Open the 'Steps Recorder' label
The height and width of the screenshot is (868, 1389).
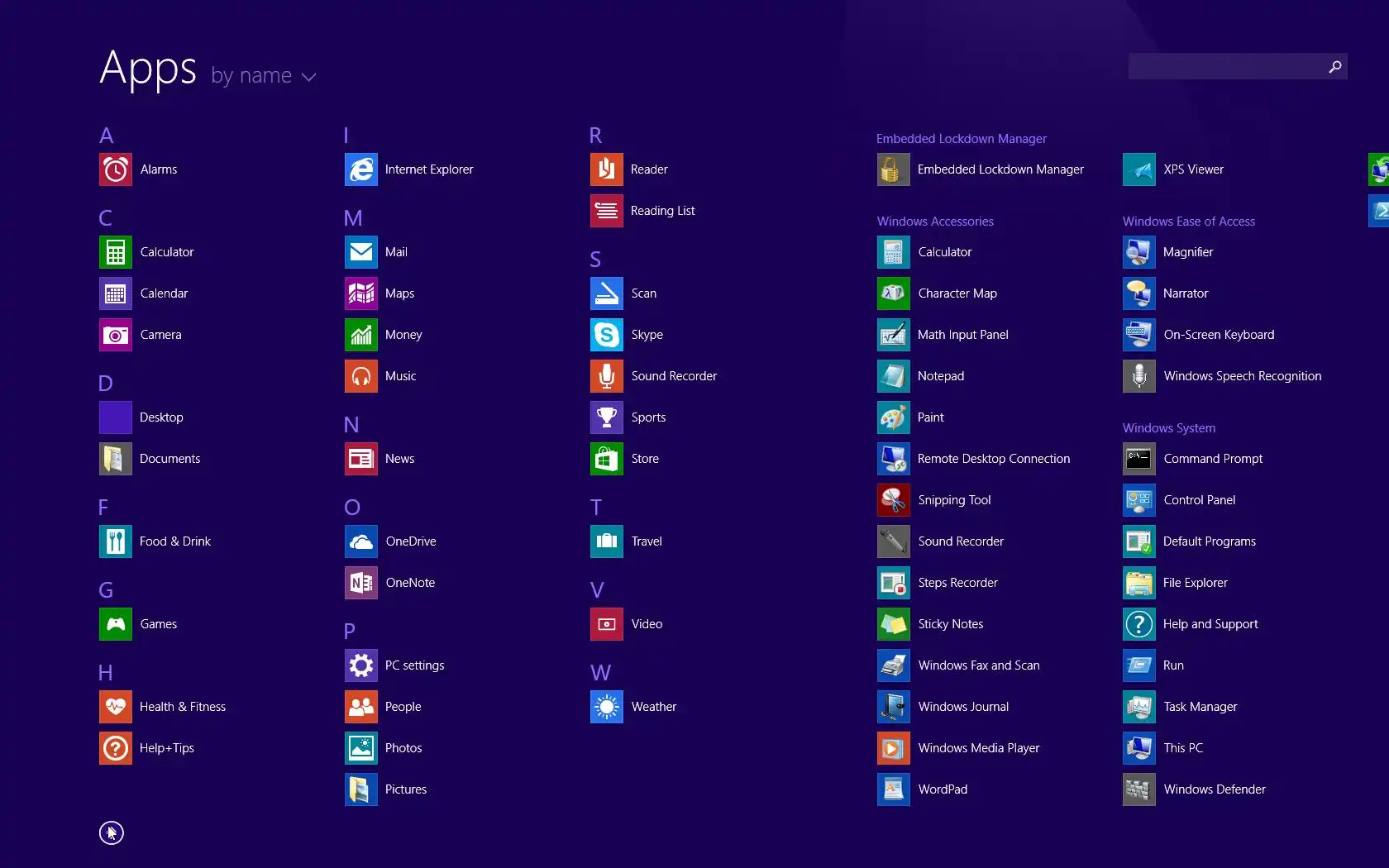[x=958, y=583]
